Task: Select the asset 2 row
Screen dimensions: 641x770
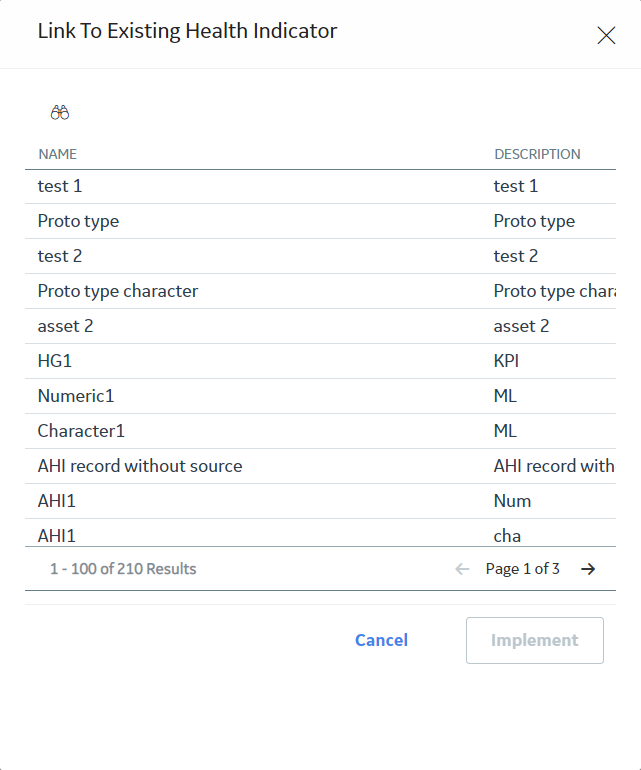Action: 320,326
